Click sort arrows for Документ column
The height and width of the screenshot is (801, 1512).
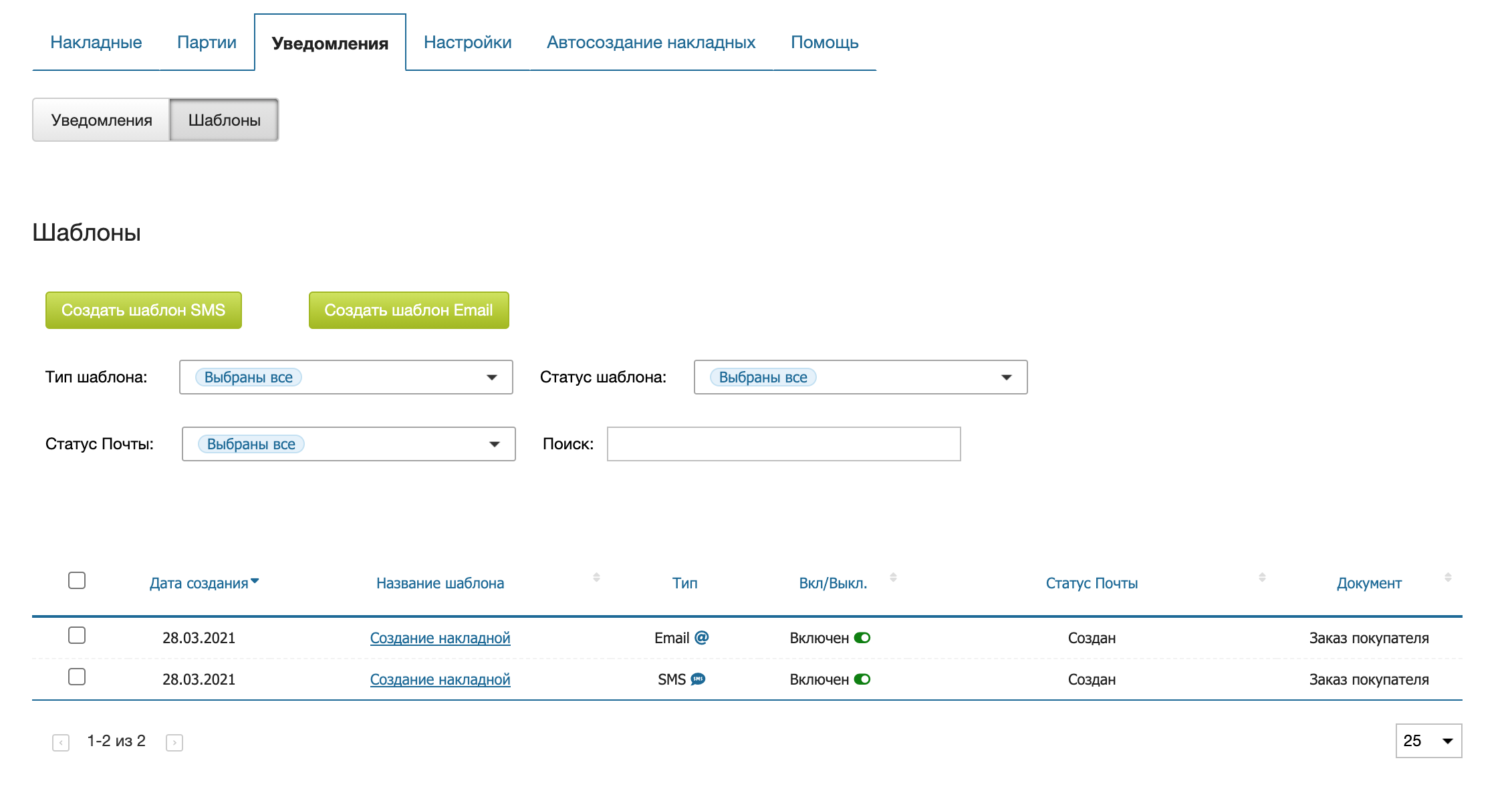(x=1448, y=577)
